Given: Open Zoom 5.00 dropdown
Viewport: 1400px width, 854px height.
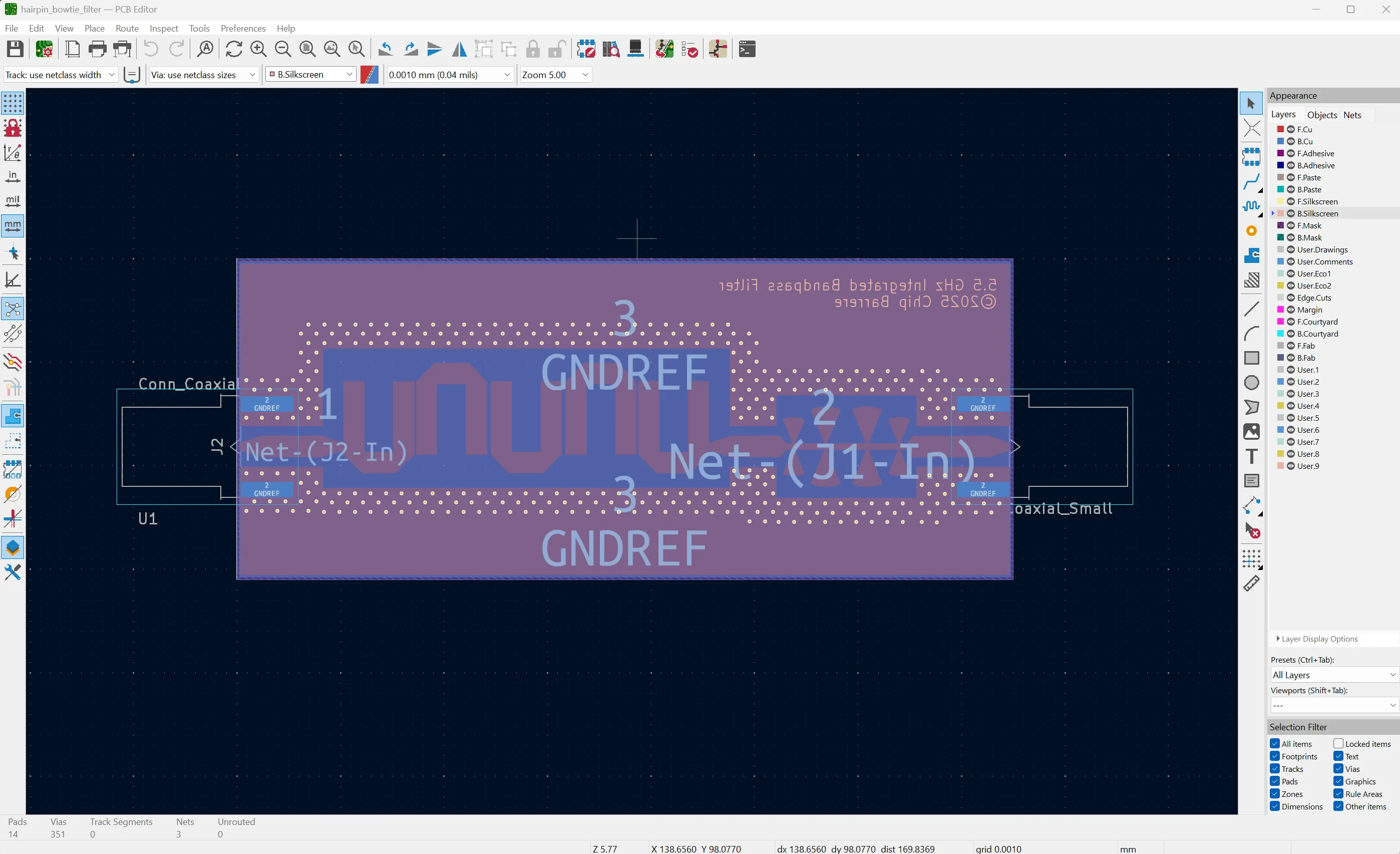Looking at the screenshot, I should tap(555, 75).
